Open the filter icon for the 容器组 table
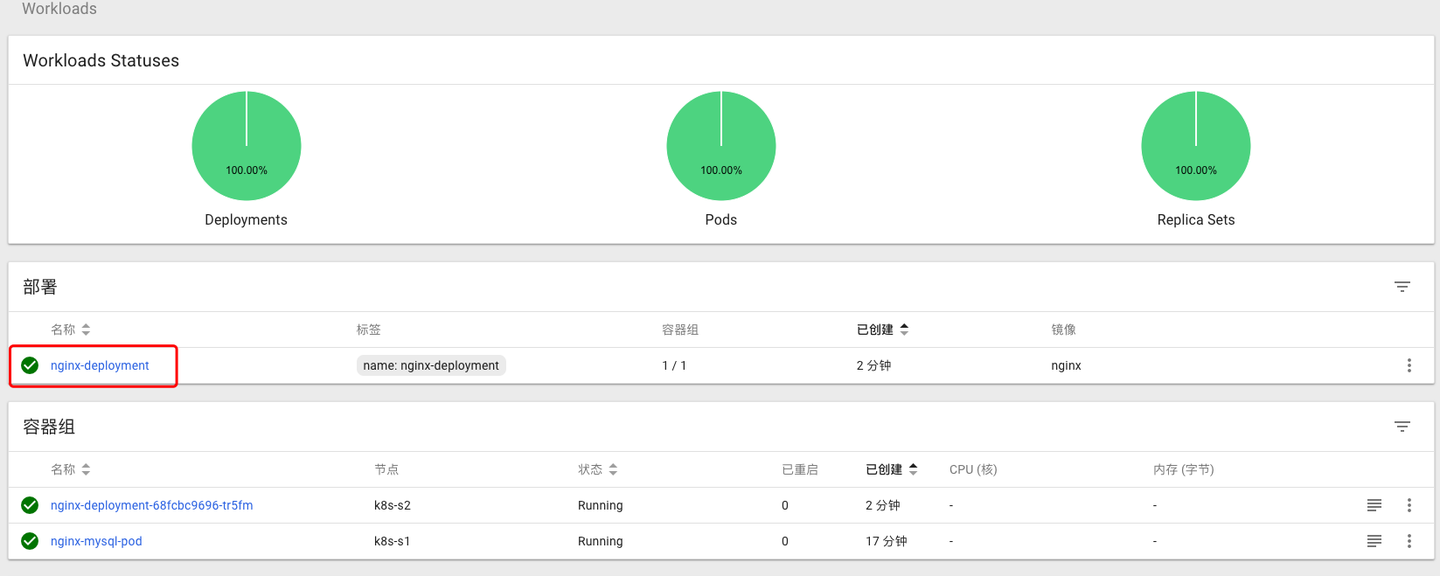The height and width of the screenshot is (576, 1440). 1402,426
